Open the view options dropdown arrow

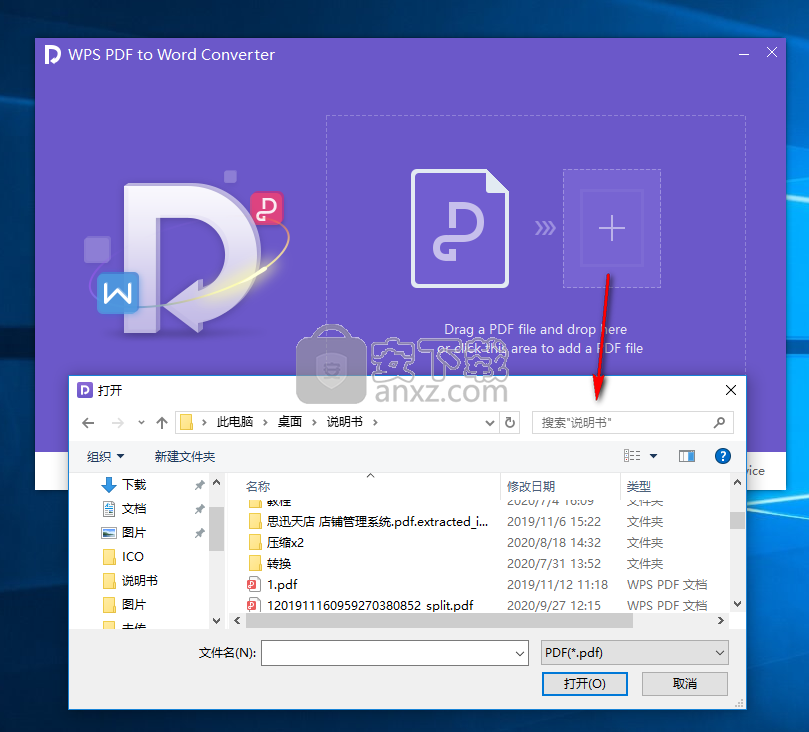(653, 456)
